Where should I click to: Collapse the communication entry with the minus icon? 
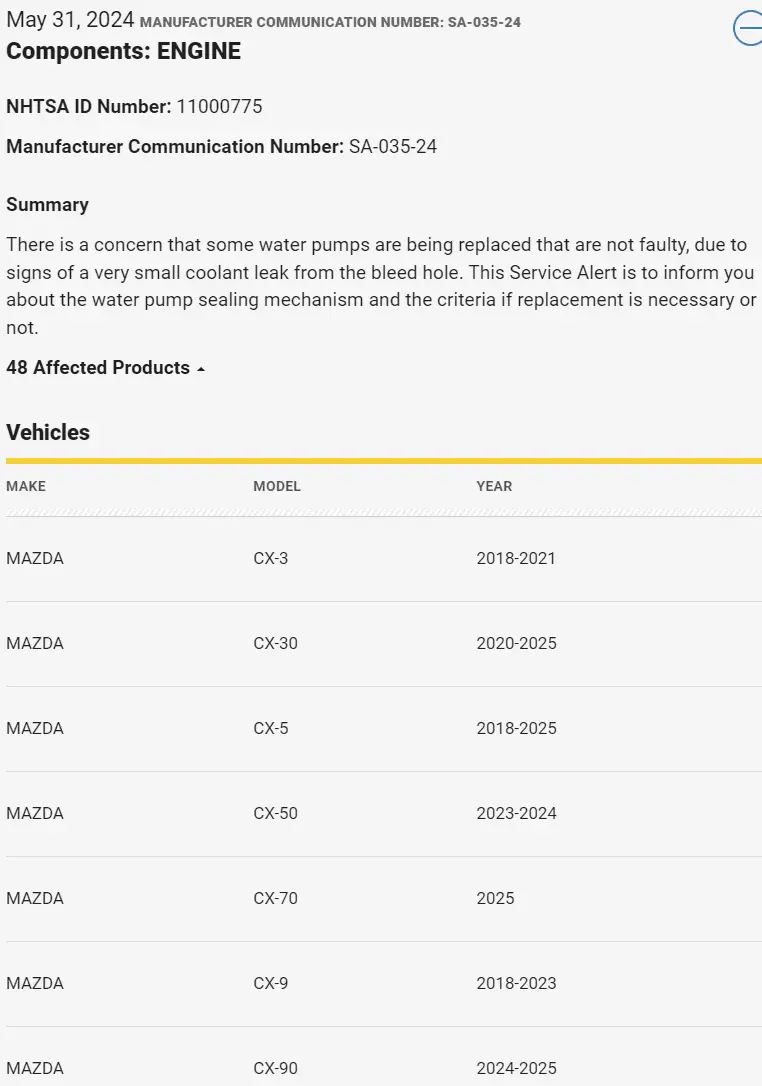click(750, 29)
